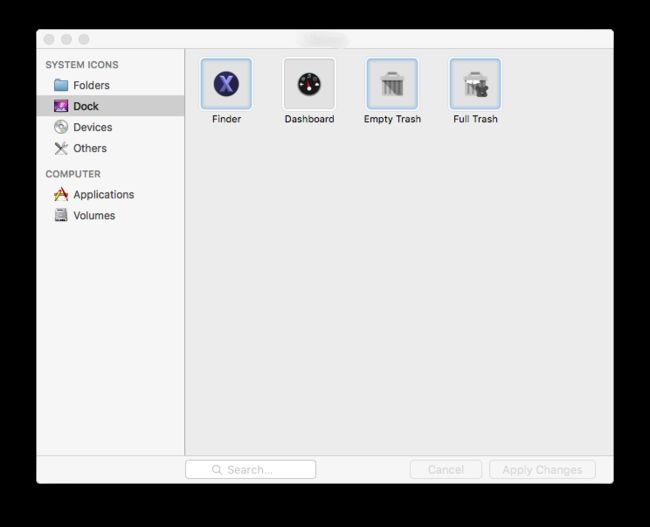Image resolution: width=650 pixels, height=527 pixels.
Task: Click the Dashboard label text
Action: click(309, 119)
